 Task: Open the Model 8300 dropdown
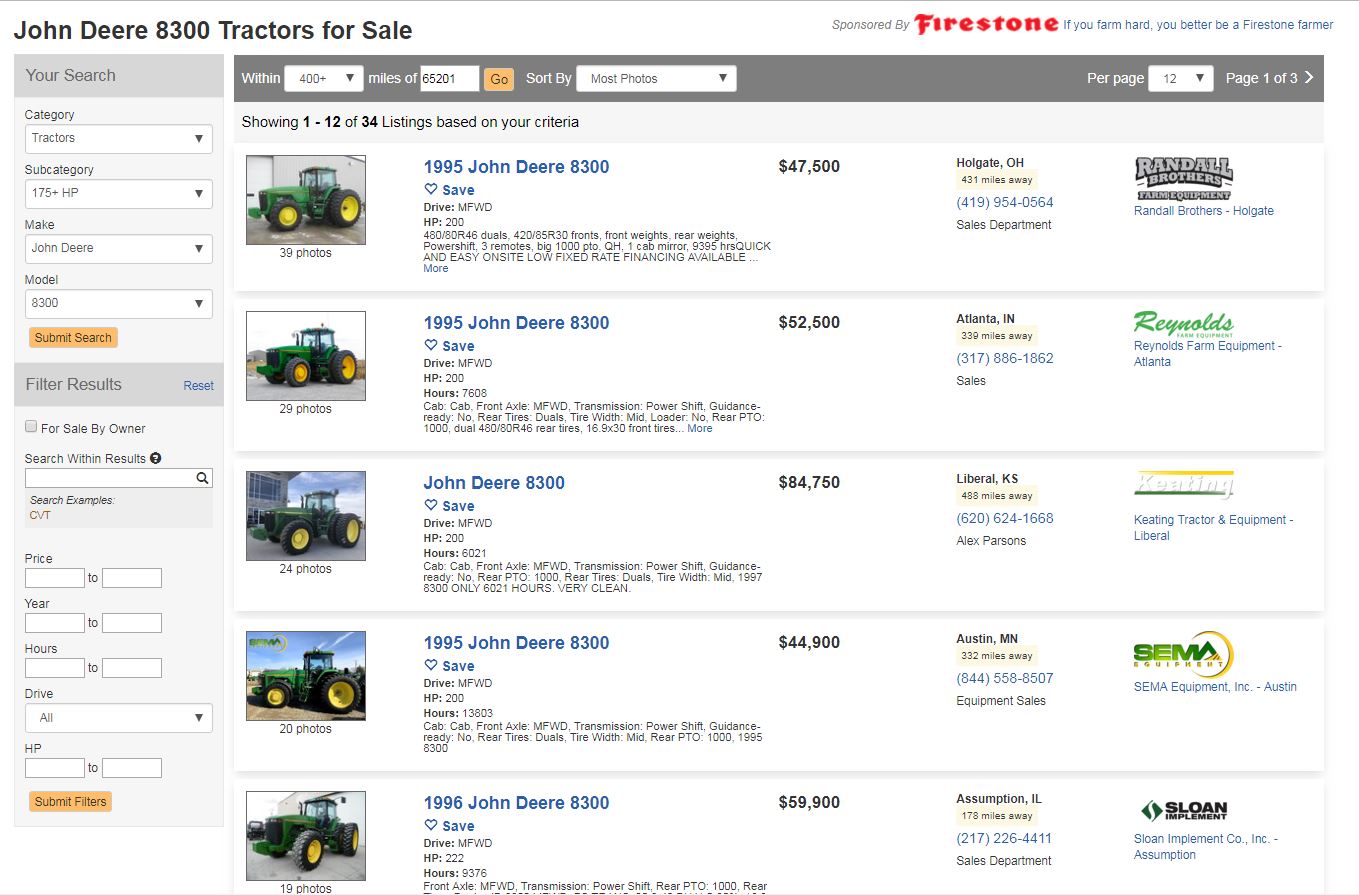pos(118,303)
